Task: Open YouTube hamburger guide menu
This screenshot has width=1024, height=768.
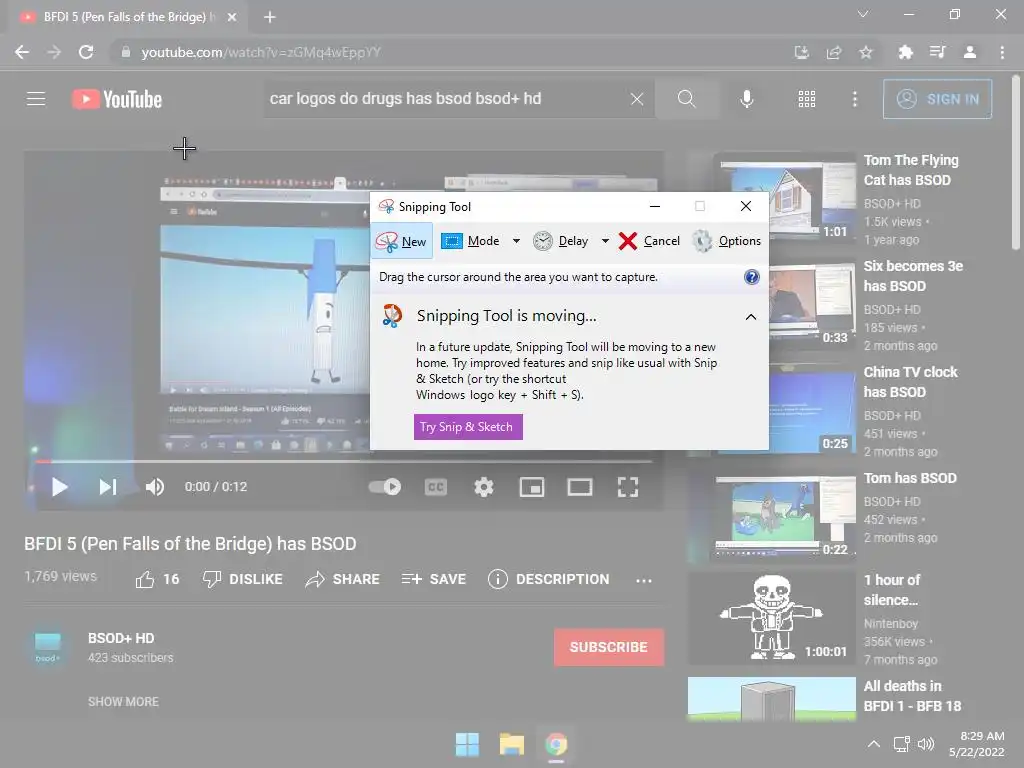Action: click(x=36, y=99)
